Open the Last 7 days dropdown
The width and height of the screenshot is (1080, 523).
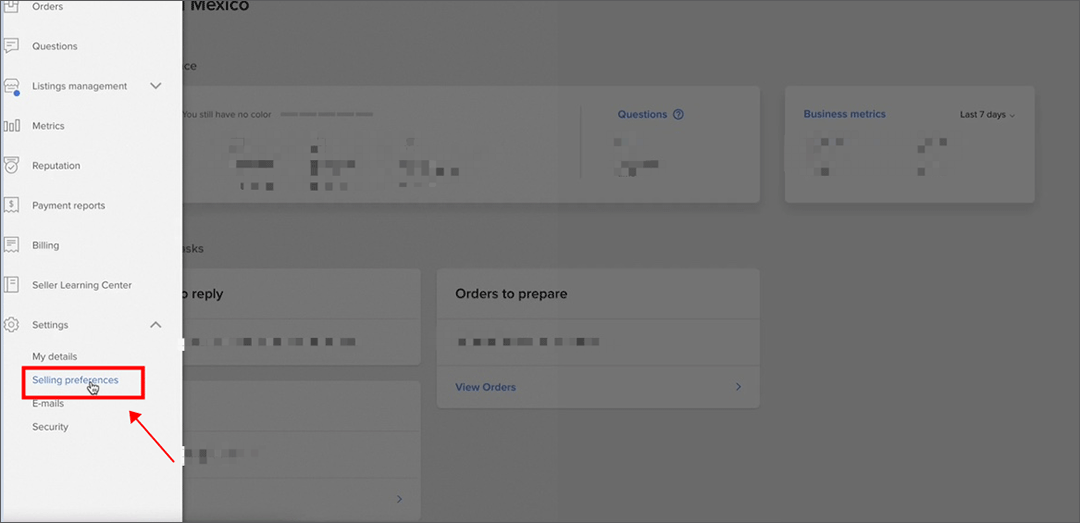pos(986,115)
